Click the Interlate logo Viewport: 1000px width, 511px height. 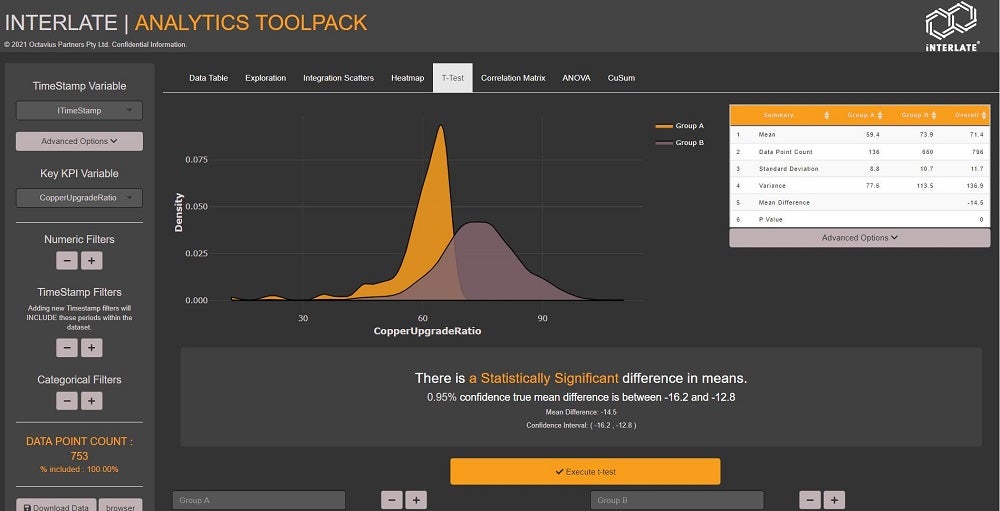coord(952,27)
